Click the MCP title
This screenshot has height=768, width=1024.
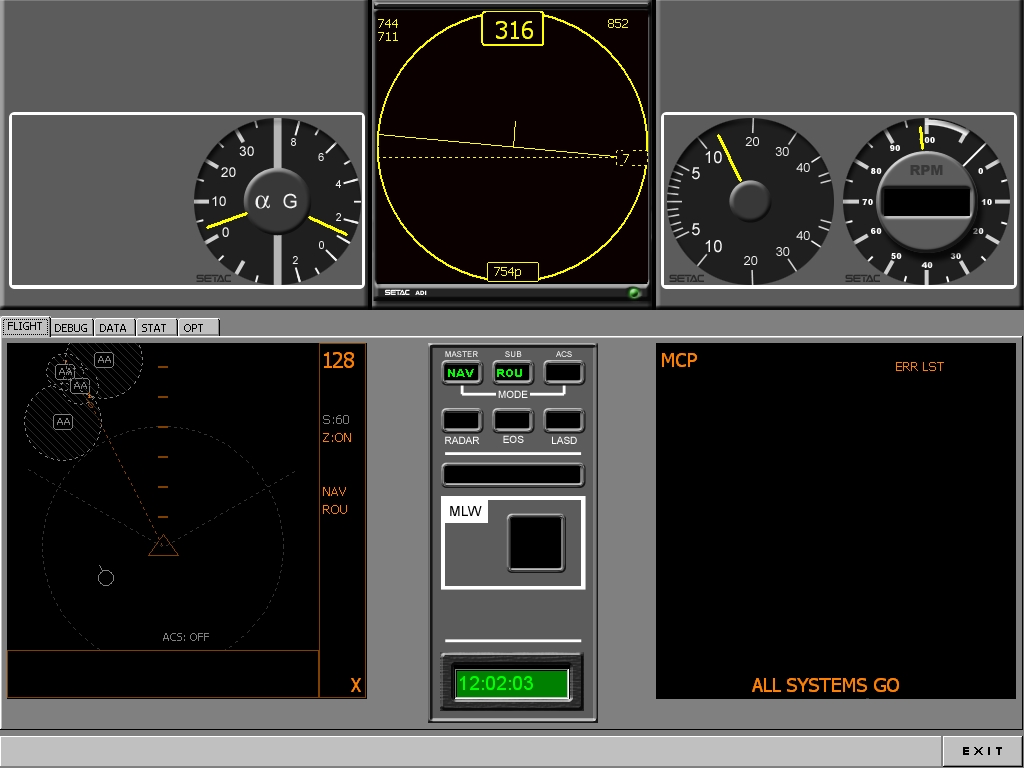679,360
